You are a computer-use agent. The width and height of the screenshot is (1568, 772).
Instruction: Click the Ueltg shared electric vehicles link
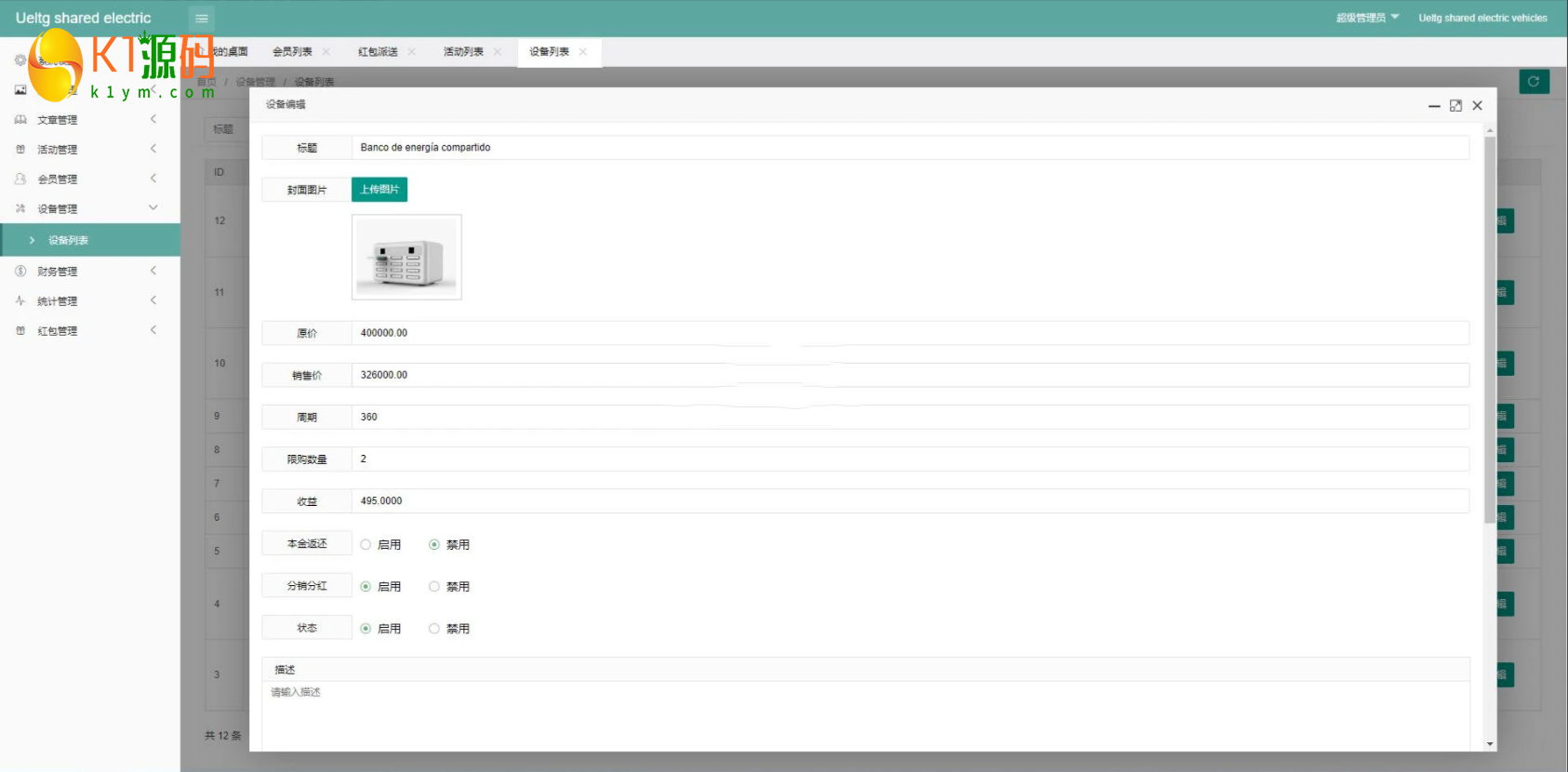pyautogui.click(x=1482, y=18)
